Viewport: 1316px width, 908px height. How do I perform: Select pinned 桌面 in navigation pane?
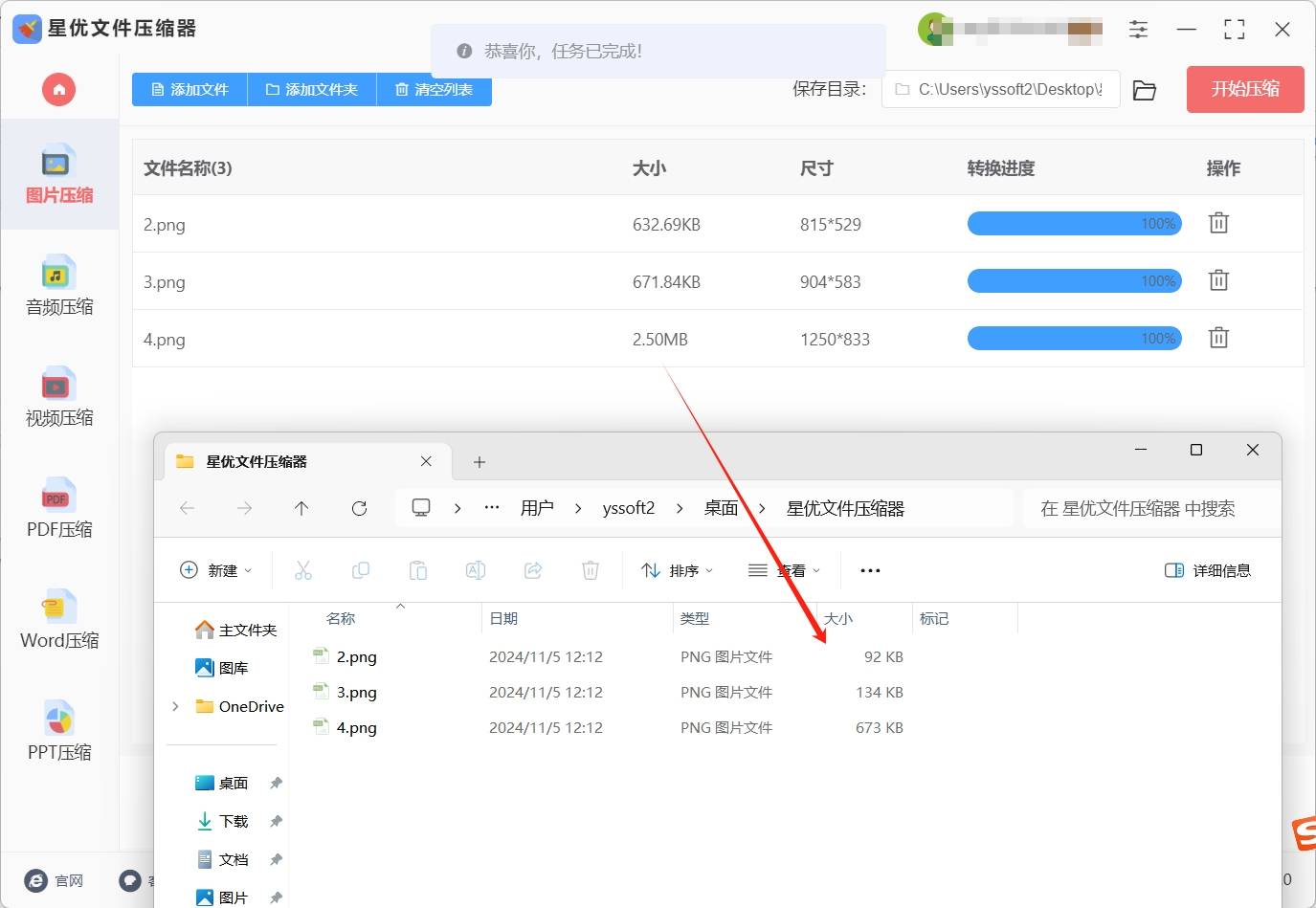click(x=222, y=783)
